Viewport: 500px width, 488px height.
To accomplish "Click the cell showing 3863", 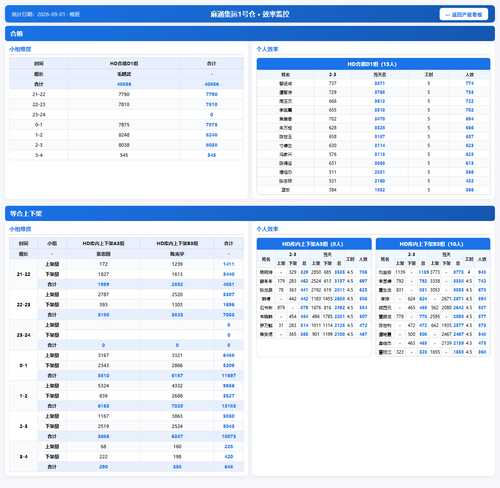I will click(177, 416).
